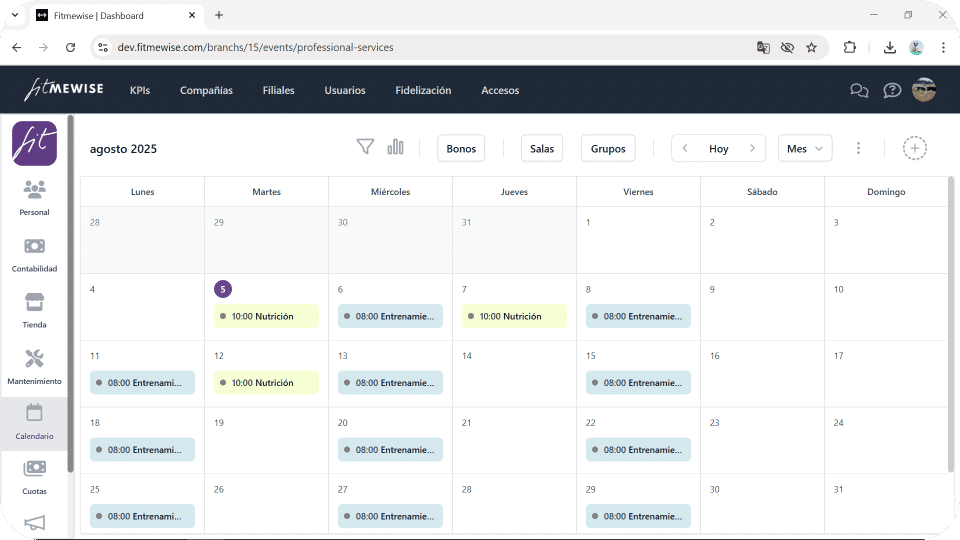Open the 10:00 Nutrición event on August 5
The width and height of the screenshot is (960, 540).
pos(266,316)
